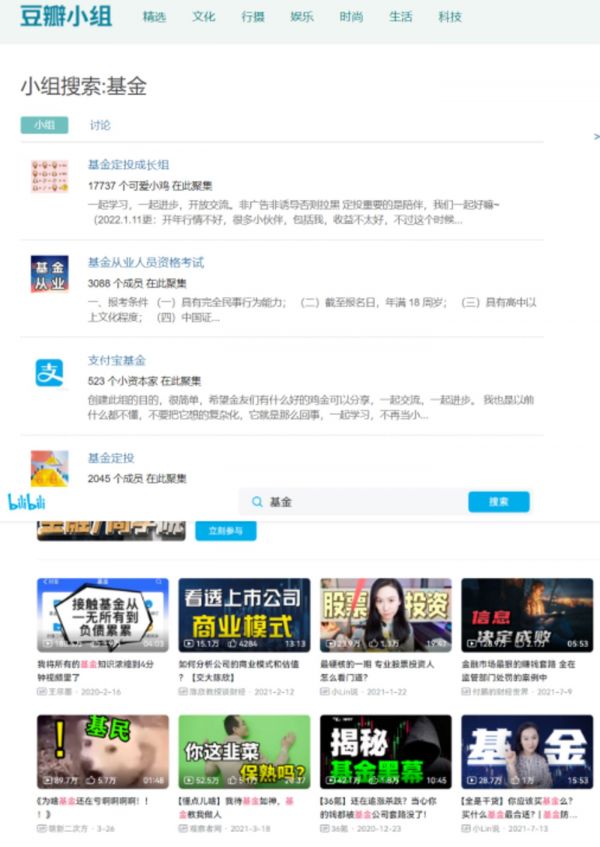Image resolution: width=600 pixels, height=847 pixels.
Task: Open the 基金从业 group avatar icon
Action: (x=49, y=273)
